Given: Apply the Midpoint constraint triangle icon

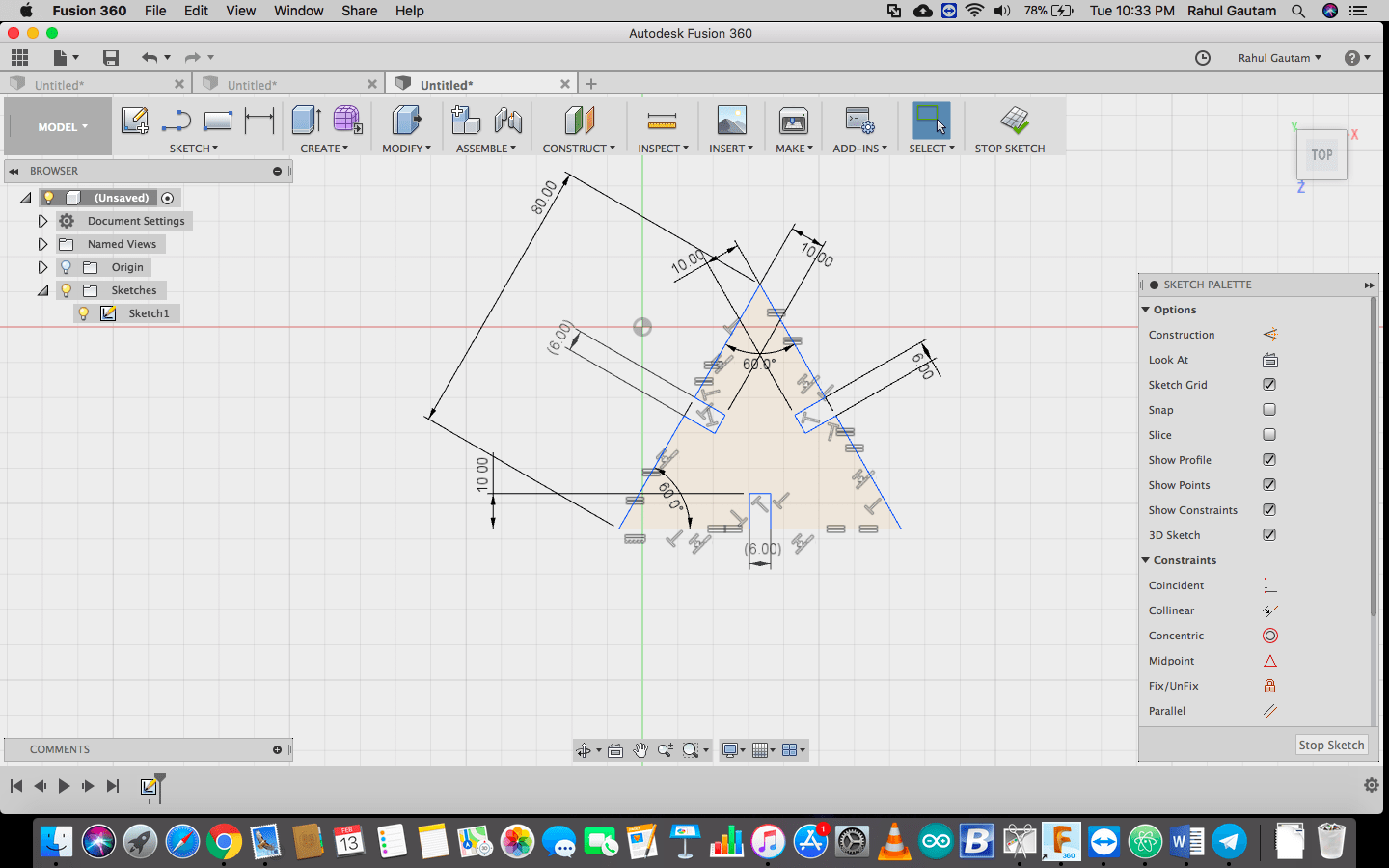Looking at the screenshot, I should coord(1269,661).
